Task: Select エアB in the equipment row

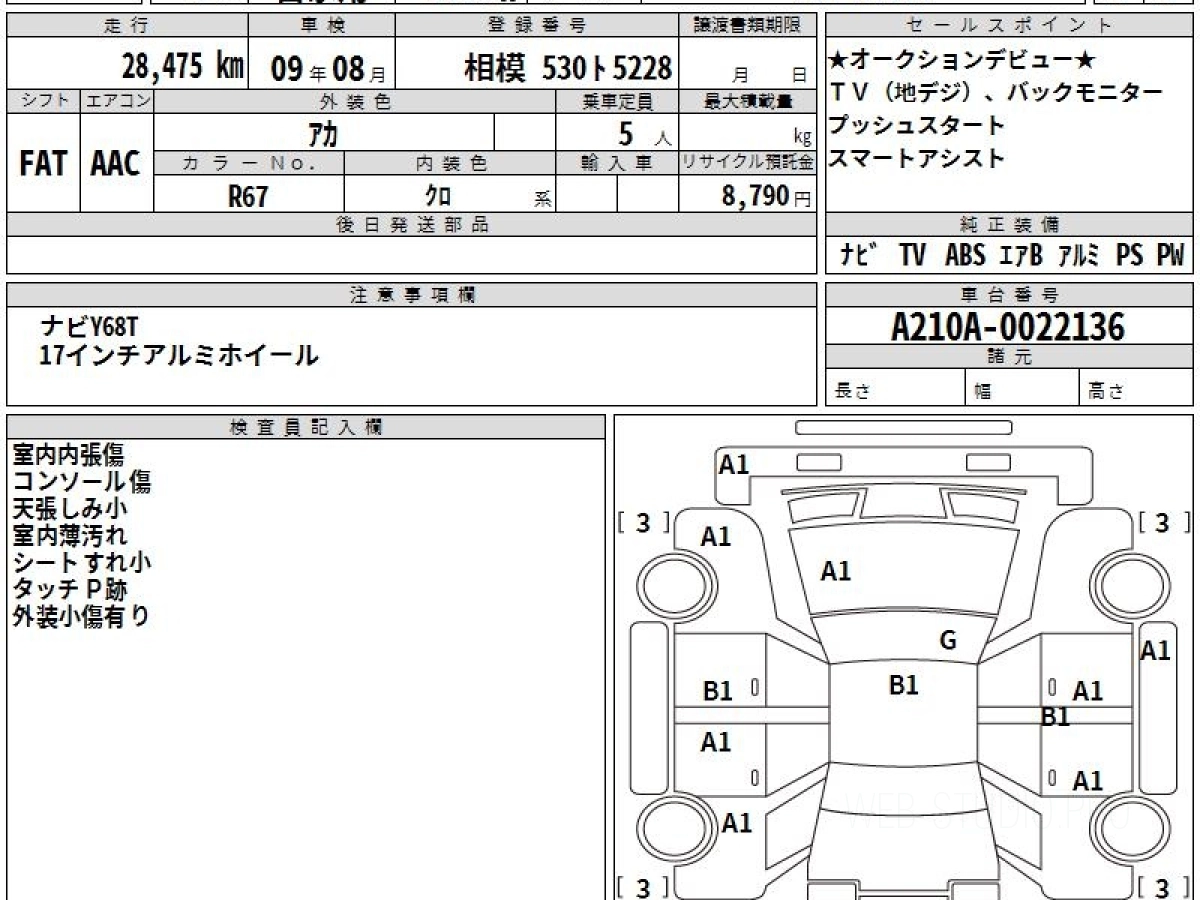Action: [x=1020, y=255]
